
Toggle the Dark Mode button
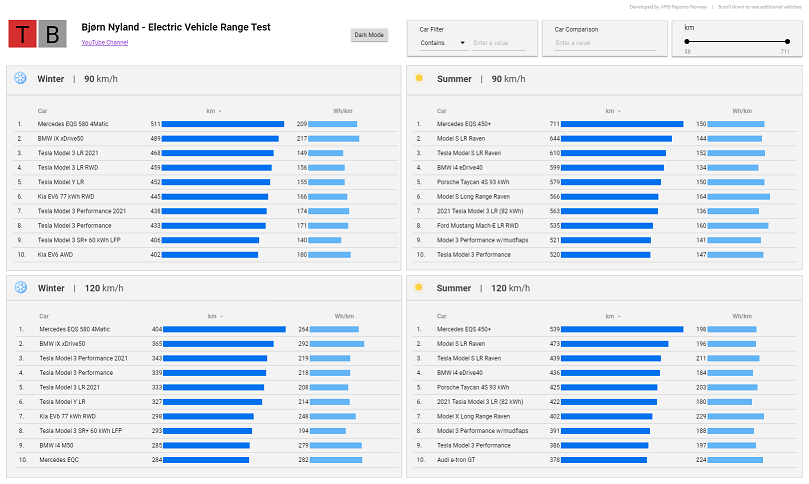[x=369, y=35]
